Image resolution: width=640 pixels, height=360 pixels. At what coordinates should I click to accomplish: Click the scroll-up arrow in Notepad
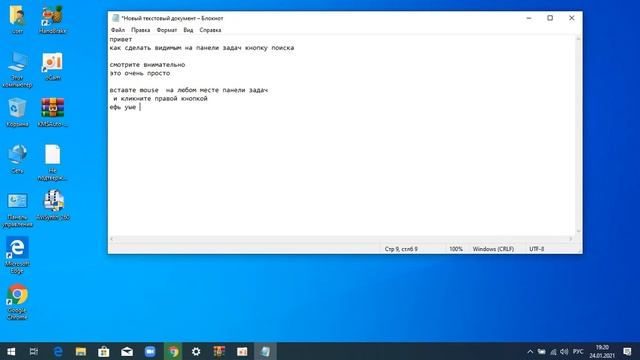[578, 39]
